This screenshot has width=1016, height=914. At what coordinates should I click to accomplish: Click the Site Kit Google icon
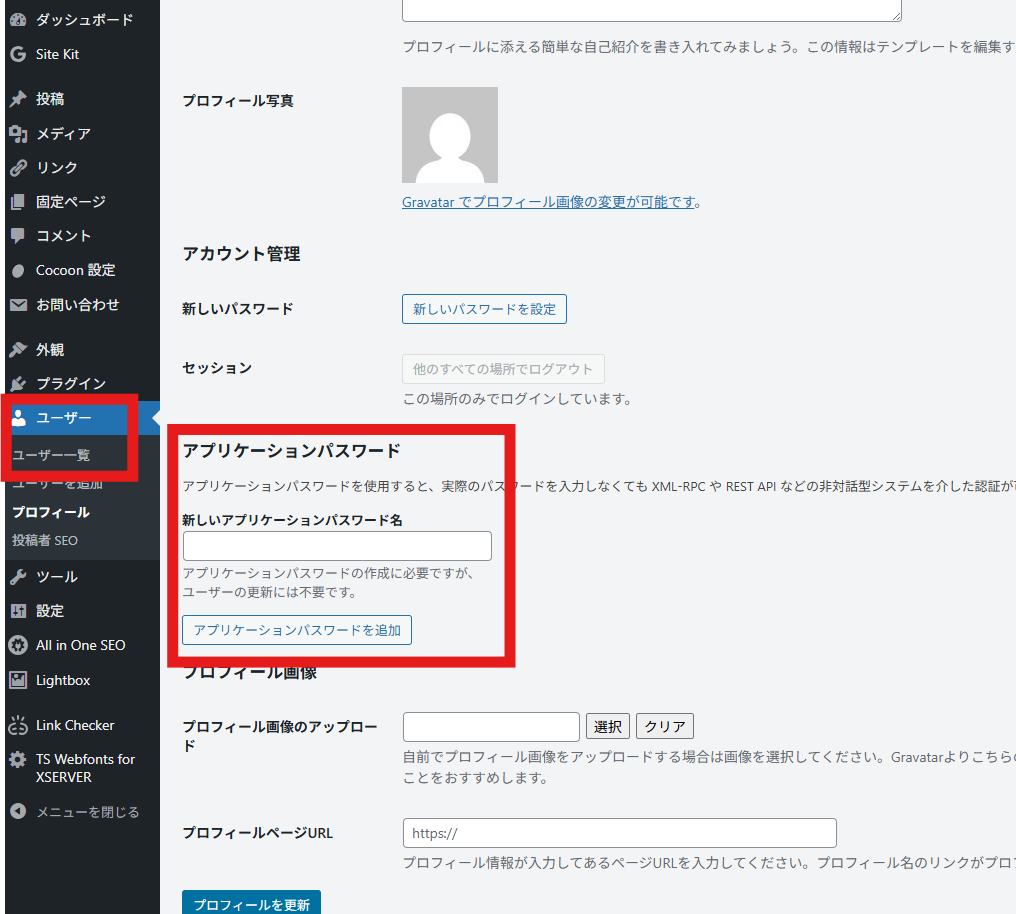(17, 54)
